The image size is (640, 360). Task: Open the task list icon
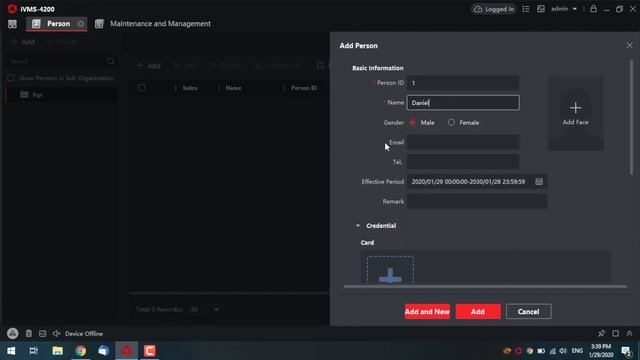pyautogui.click(x=526, y=9)
